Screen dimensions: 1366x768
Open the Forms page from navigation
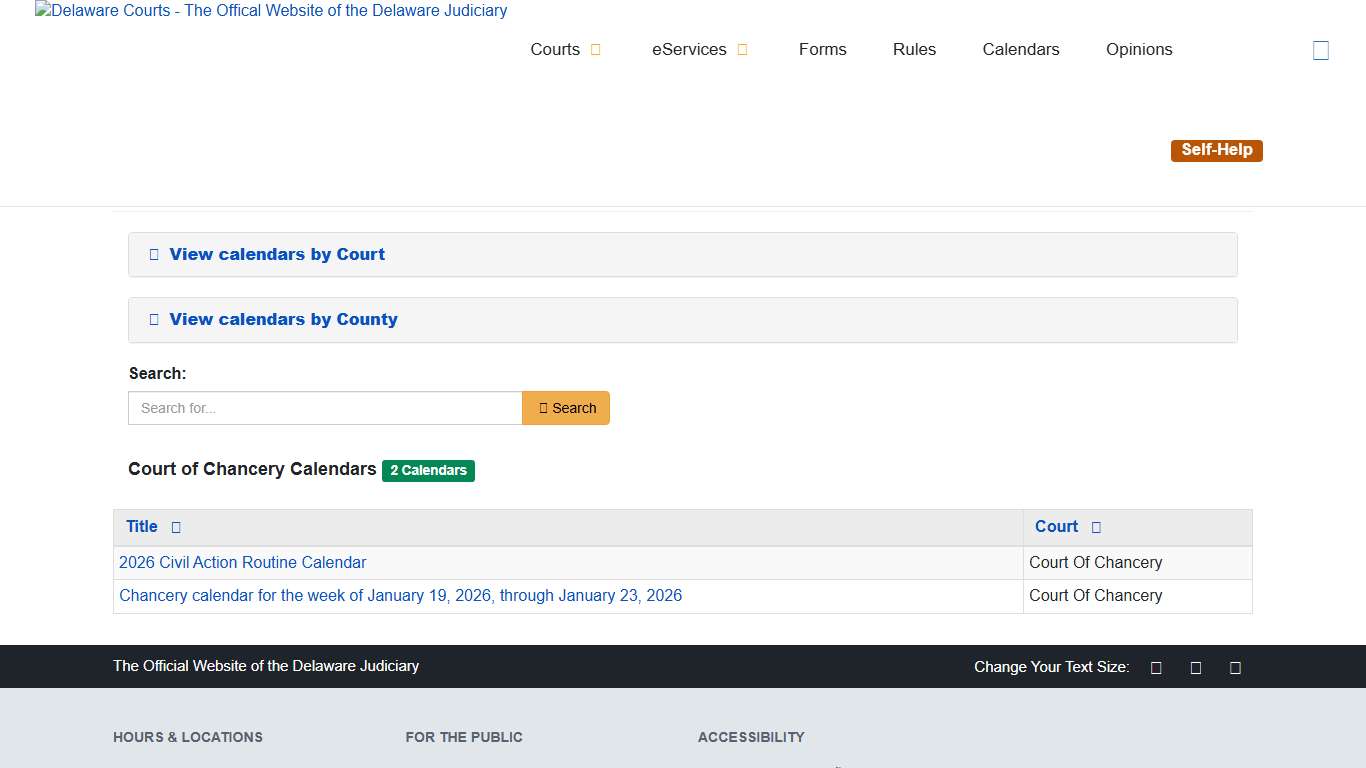tap(822, 49)
